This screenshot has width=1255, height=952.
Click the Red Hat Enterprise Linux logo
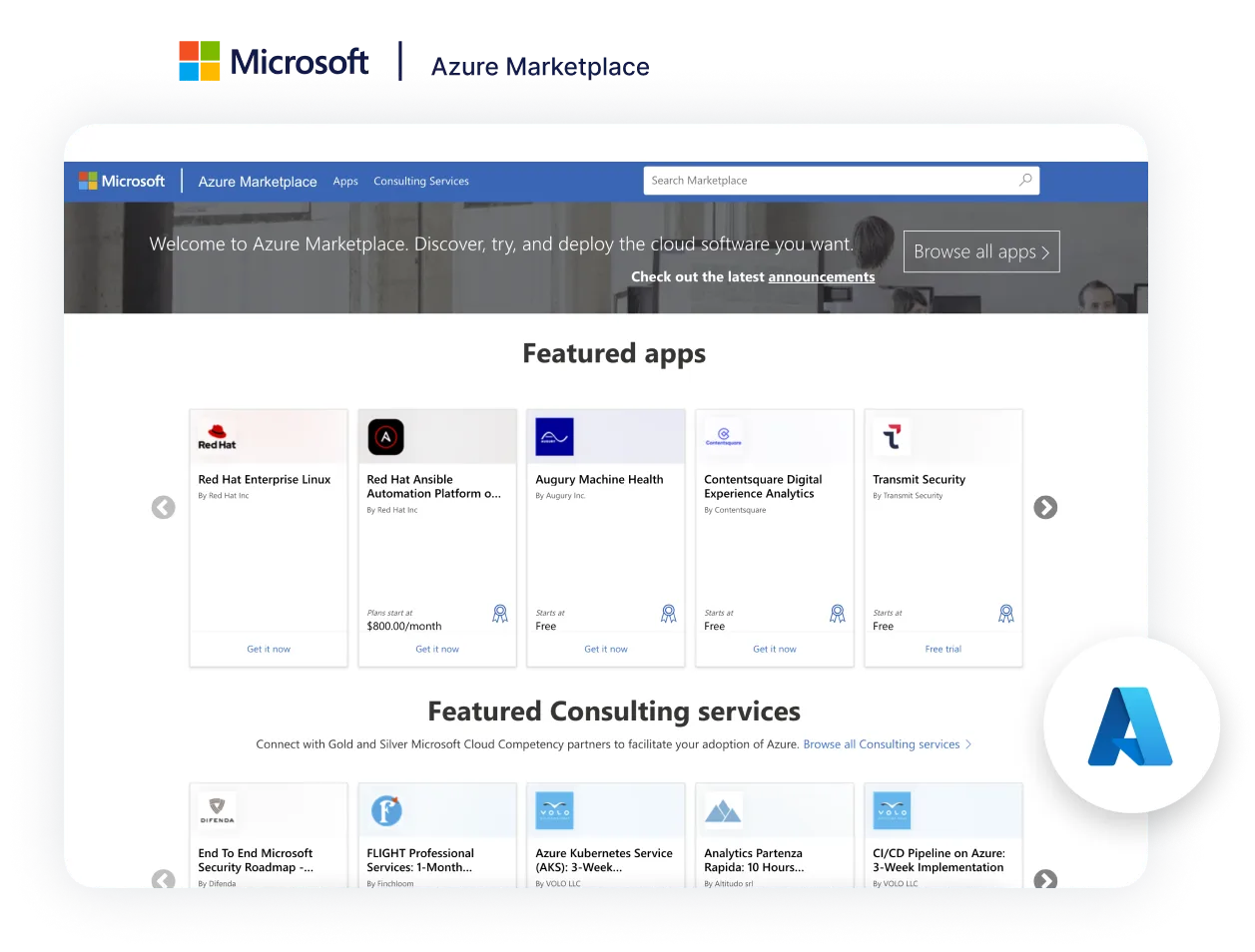point(217,437)
